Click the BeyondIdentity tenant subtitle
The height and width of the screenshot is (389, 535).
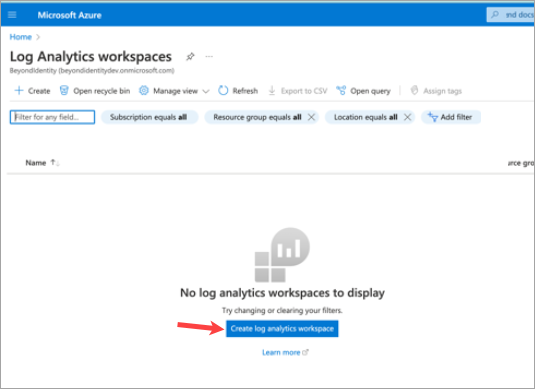[92, 71]
